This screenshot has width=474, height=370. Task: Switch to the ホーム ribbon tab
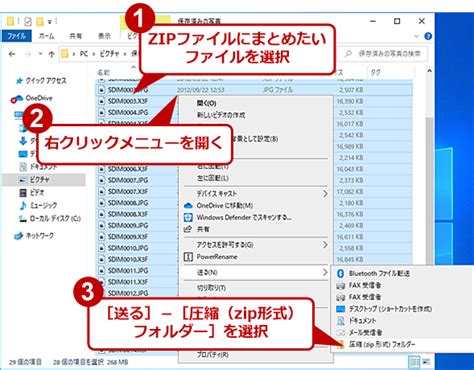coord(46,36)
